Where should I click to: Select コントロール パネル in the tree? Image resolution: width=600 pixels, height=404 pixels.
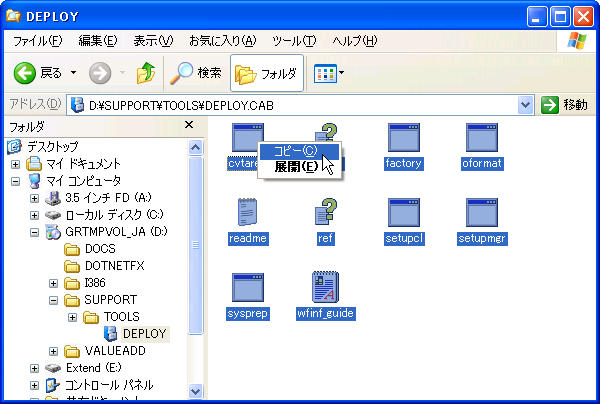point(109,385)
